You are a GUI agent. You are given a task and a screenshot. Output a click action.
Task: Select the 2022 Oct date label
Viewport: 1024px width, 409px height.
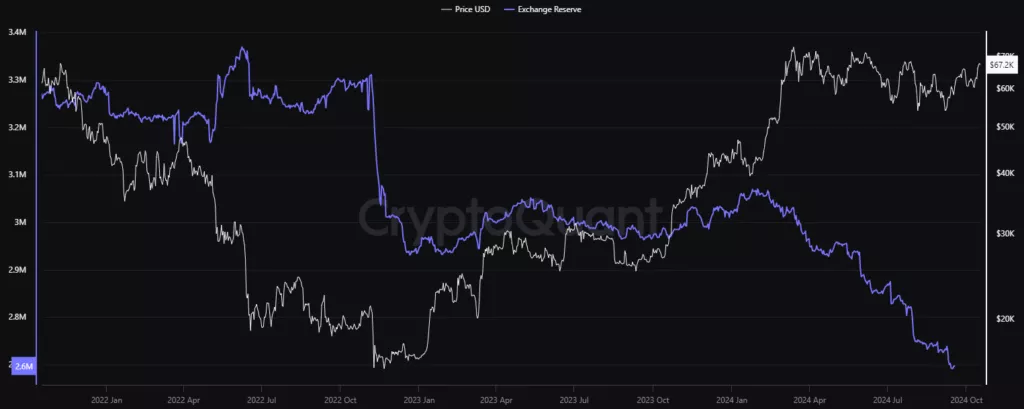[x=341, y=396]
